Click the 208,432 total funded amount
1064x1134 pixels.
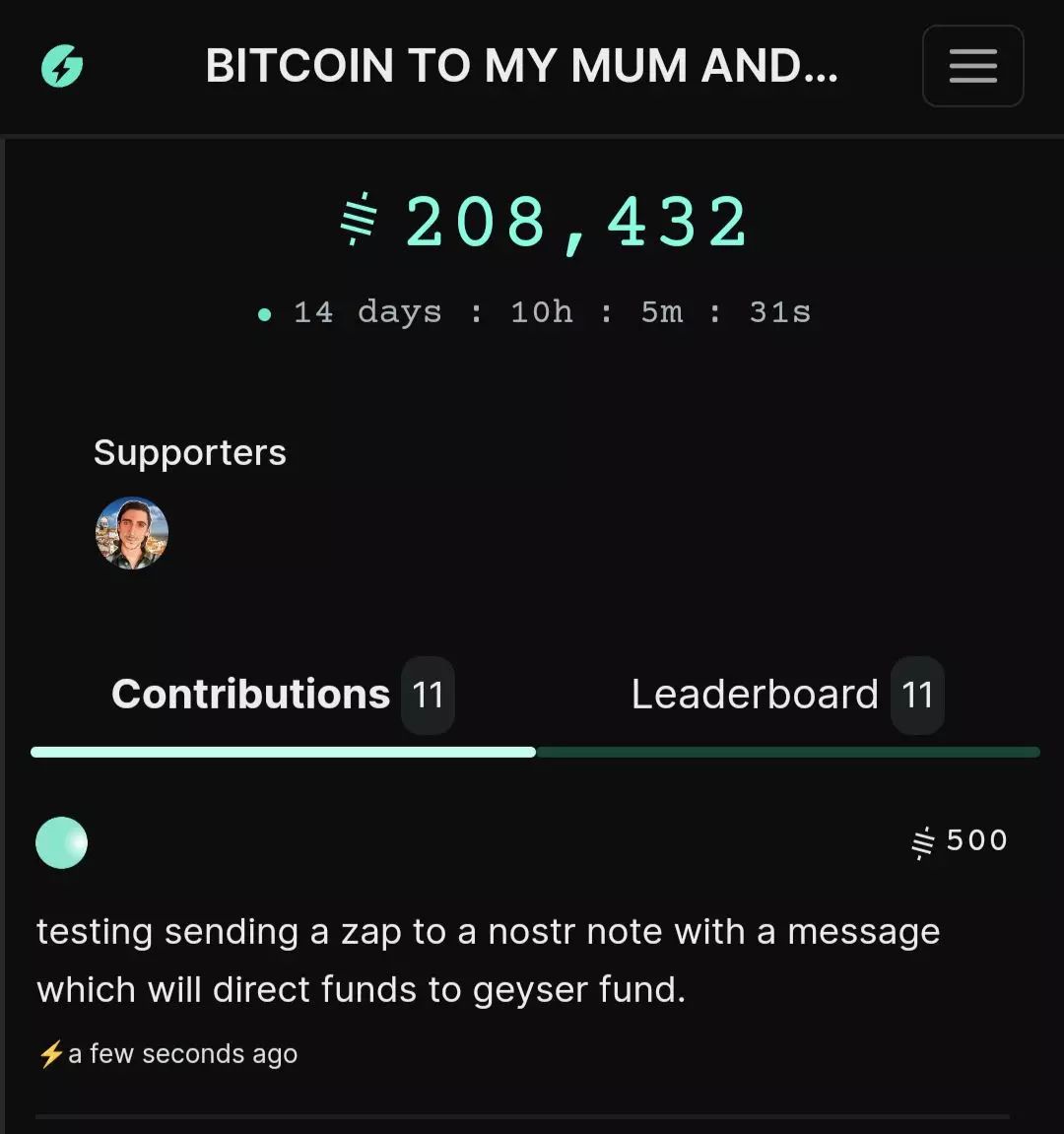click(x=577, y=222)
